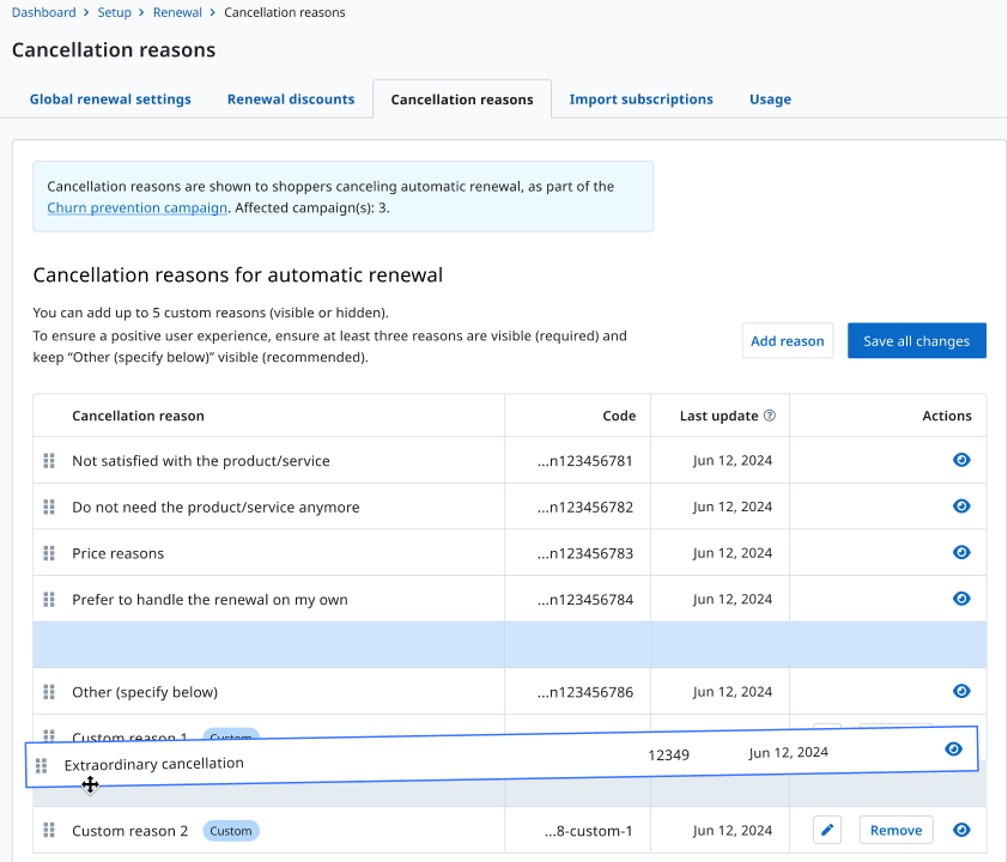Image resolution: width=1007 pixels, height=862 pixels.
Task: Click drag handle for Not satisfied with the product/service
Action: (x=49, y=461)
